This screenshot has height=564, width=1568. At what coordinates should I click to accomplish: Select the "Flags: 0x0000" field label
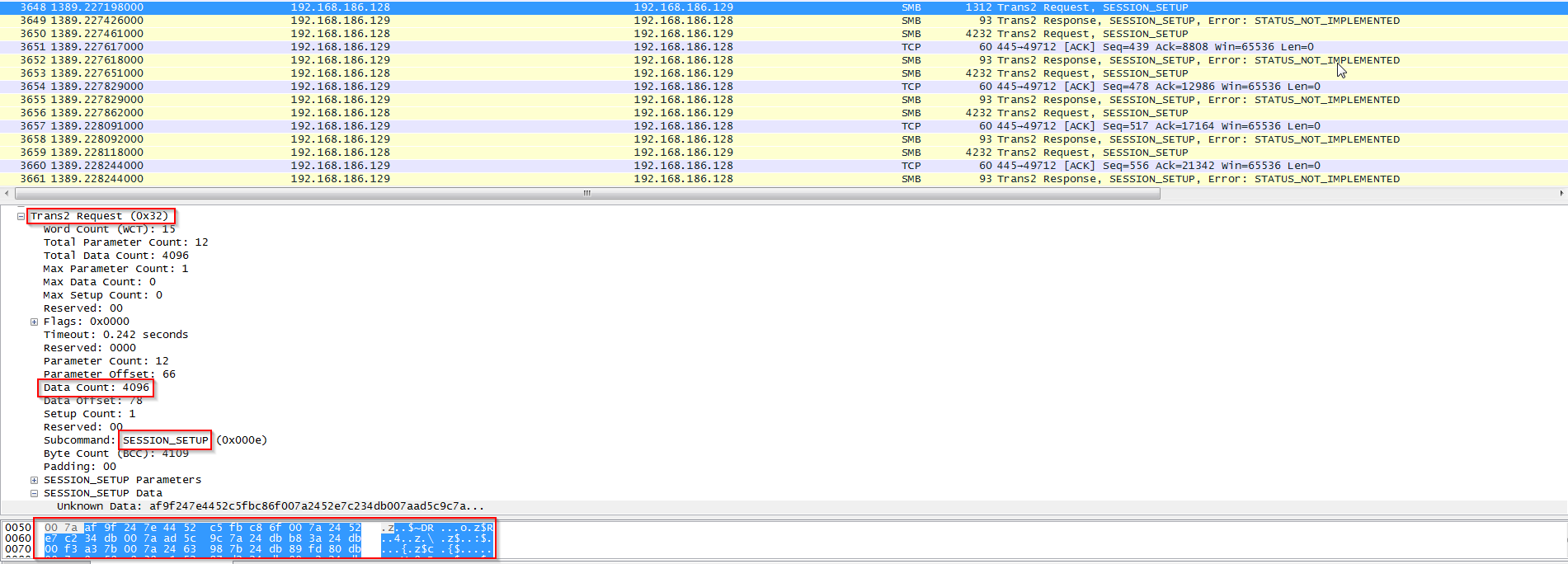click(87, 322)
